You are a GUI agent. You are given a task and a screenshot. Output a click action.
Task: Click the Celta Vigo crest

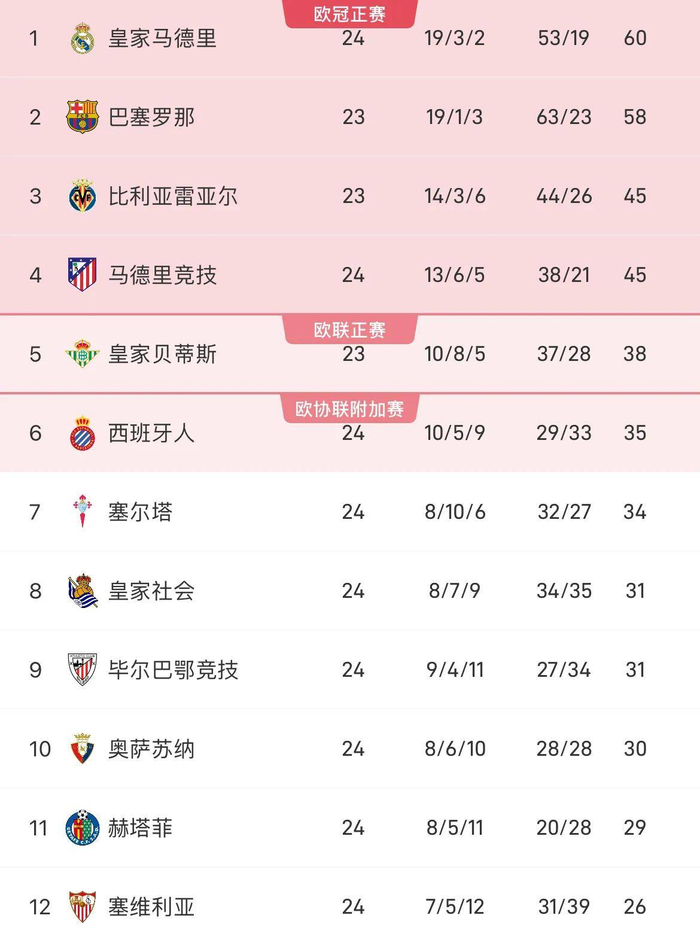pos(83,511)
